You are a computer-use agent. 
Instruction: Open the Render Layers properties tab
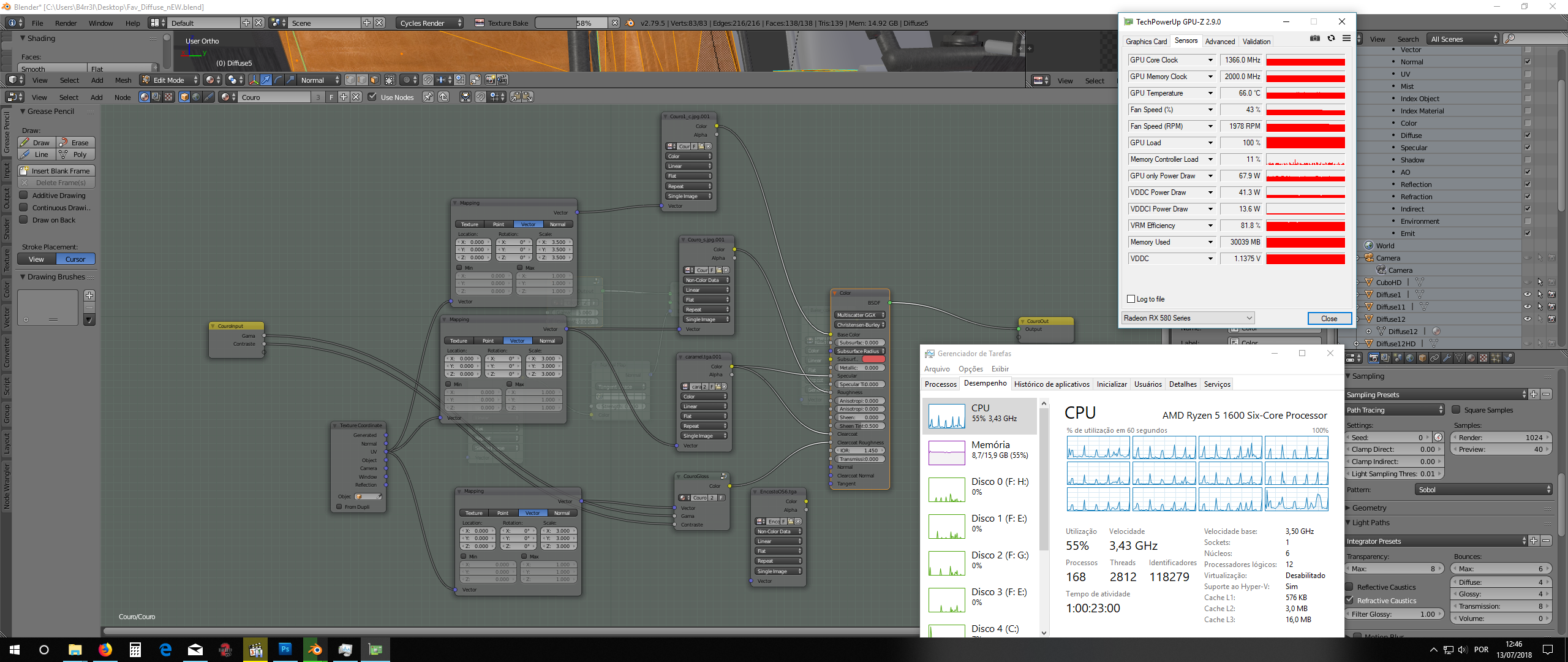(x=1386, y=358)
